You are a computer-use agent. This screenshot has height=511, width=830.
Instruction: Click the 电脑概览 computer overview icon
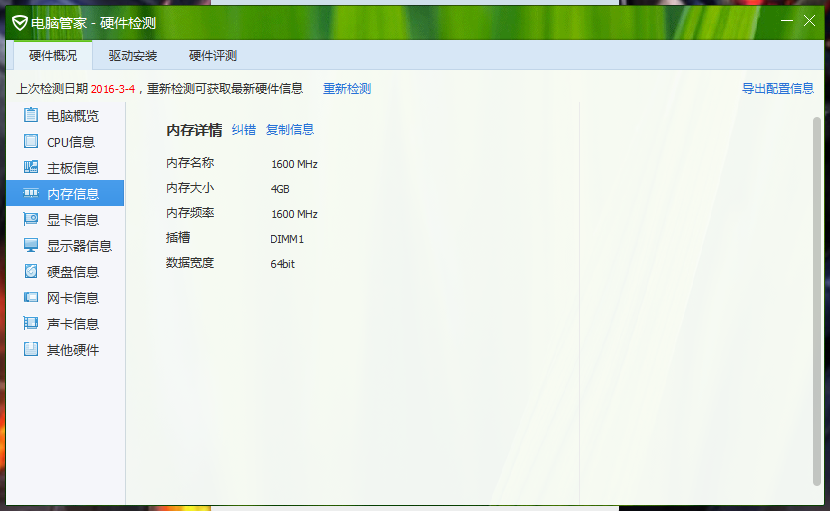pyautogui.click(x=31, y=115)
